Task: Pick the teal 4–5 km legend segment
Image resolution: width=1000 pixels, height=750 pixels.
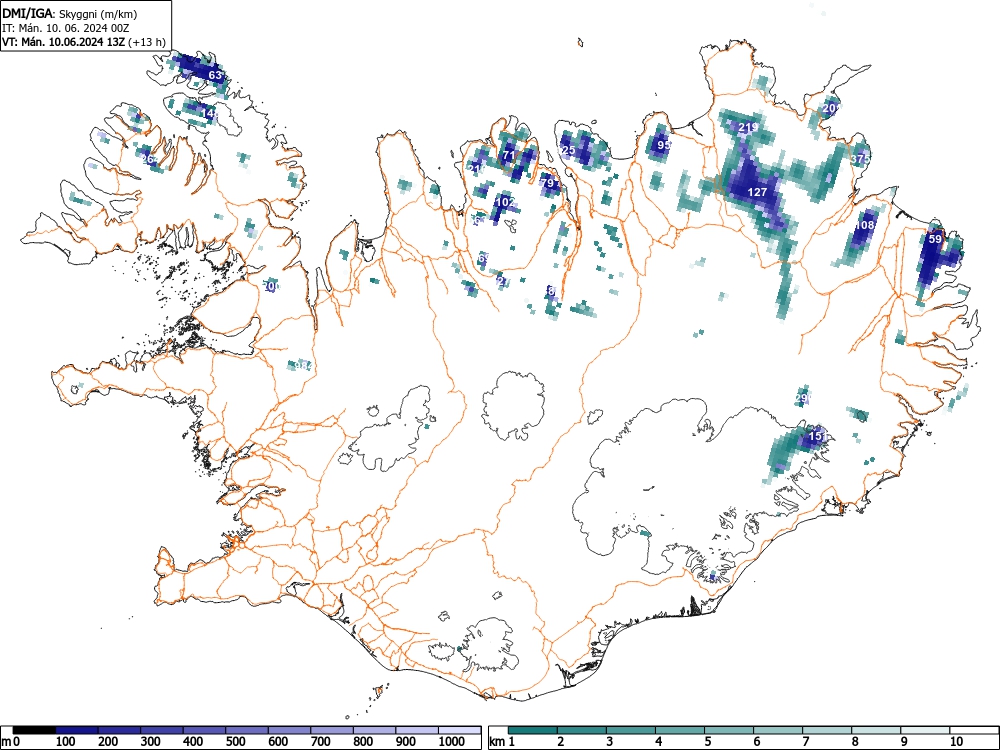Action: tap(680, 730)
